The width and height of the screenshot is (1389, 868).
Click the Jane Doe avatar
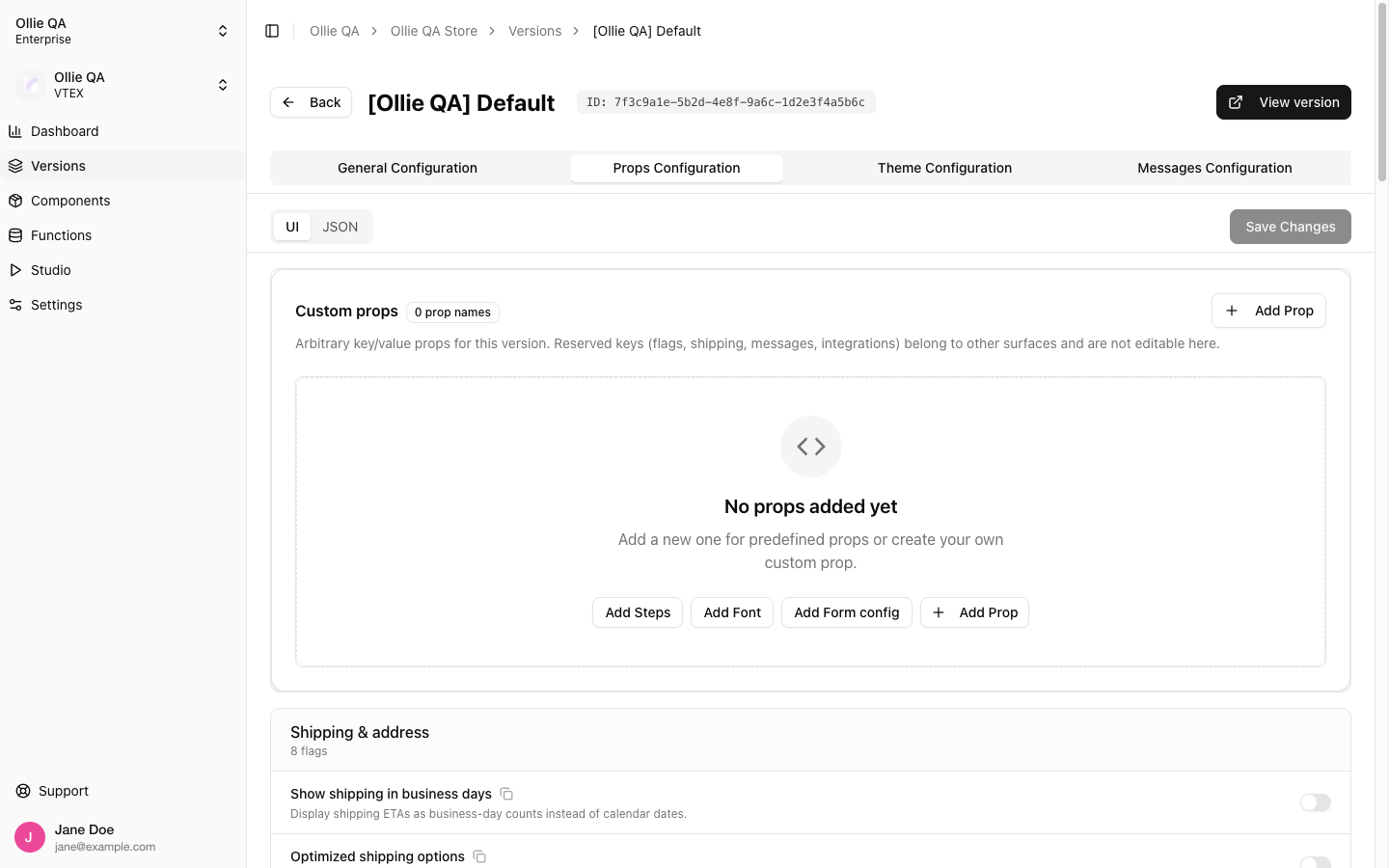tap(30, 837)
